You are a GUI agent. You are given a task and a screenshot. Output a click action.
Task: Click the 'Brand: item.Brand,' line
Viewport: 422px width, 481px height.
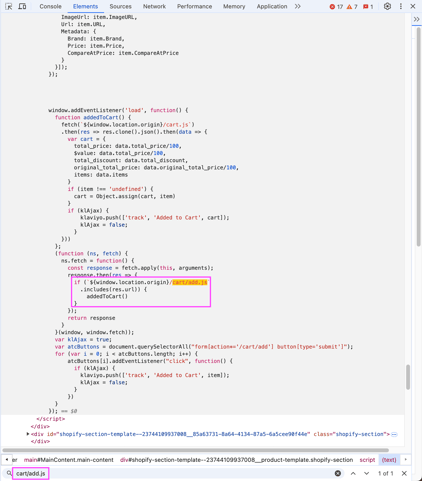(96, 39)
